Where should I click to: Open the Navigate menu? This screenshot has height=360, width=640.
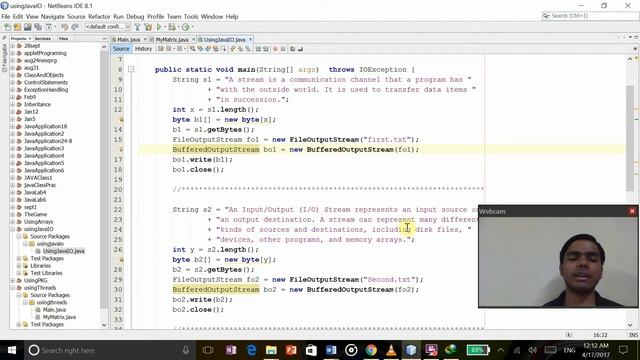coord(53,17)
